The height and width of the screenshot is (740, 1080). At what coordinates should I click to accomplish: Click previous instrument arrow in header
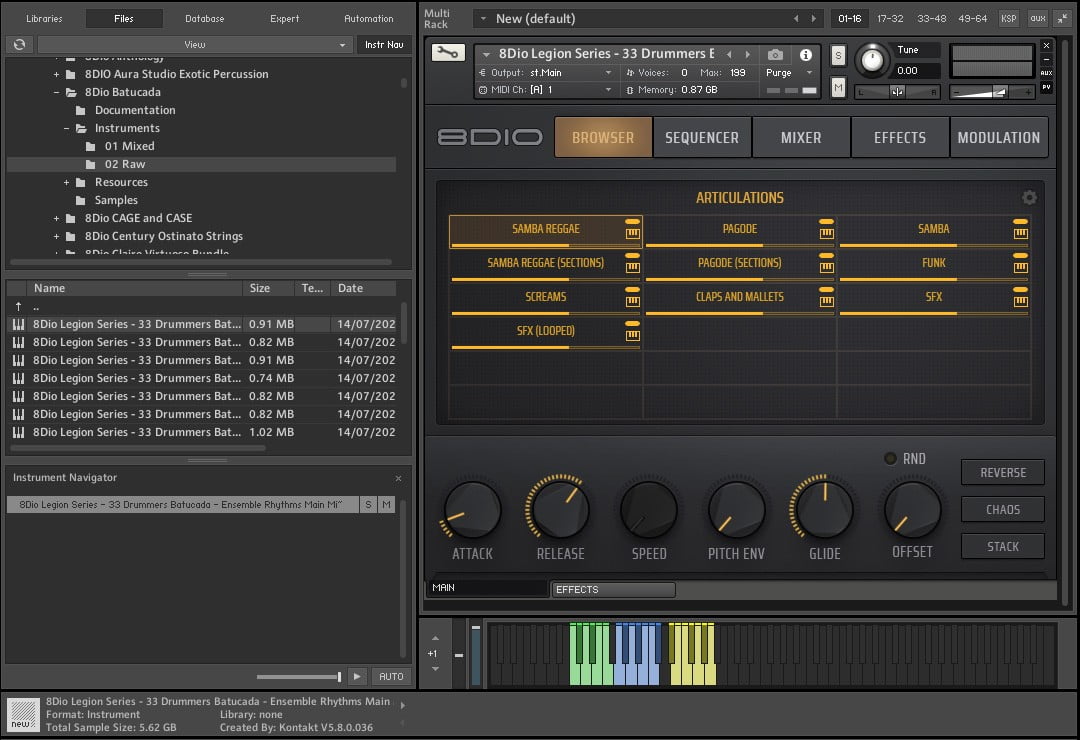point(729,54)
